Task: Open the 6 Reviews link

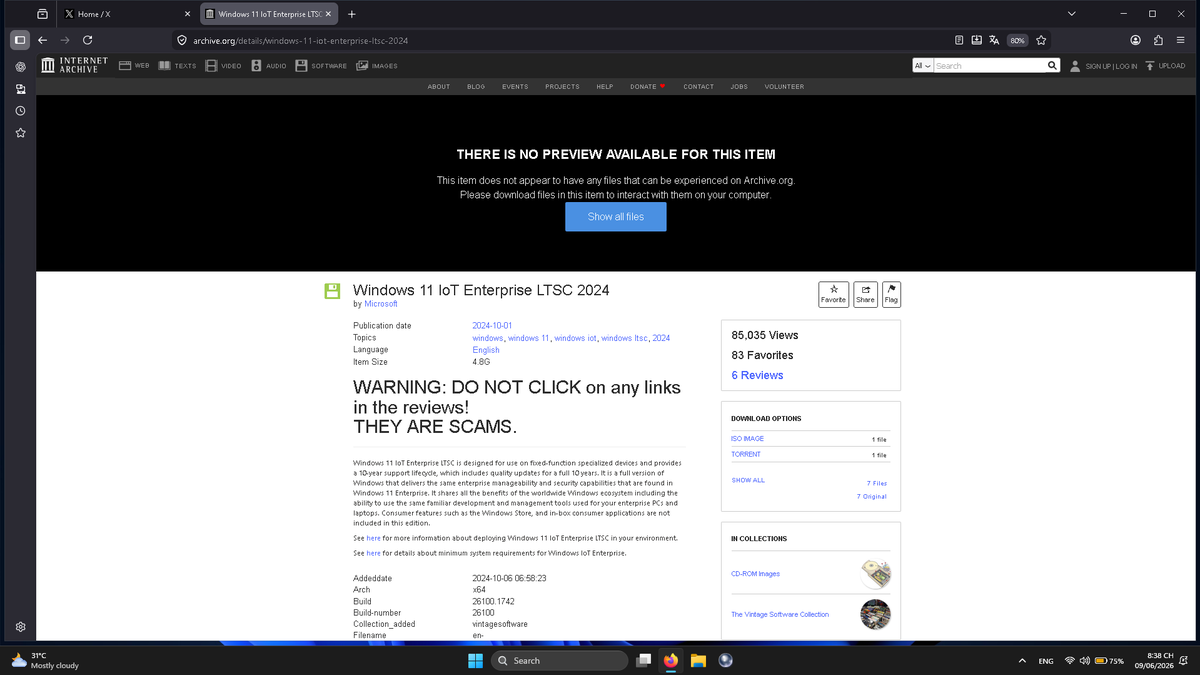Action: tap(757, 375)
